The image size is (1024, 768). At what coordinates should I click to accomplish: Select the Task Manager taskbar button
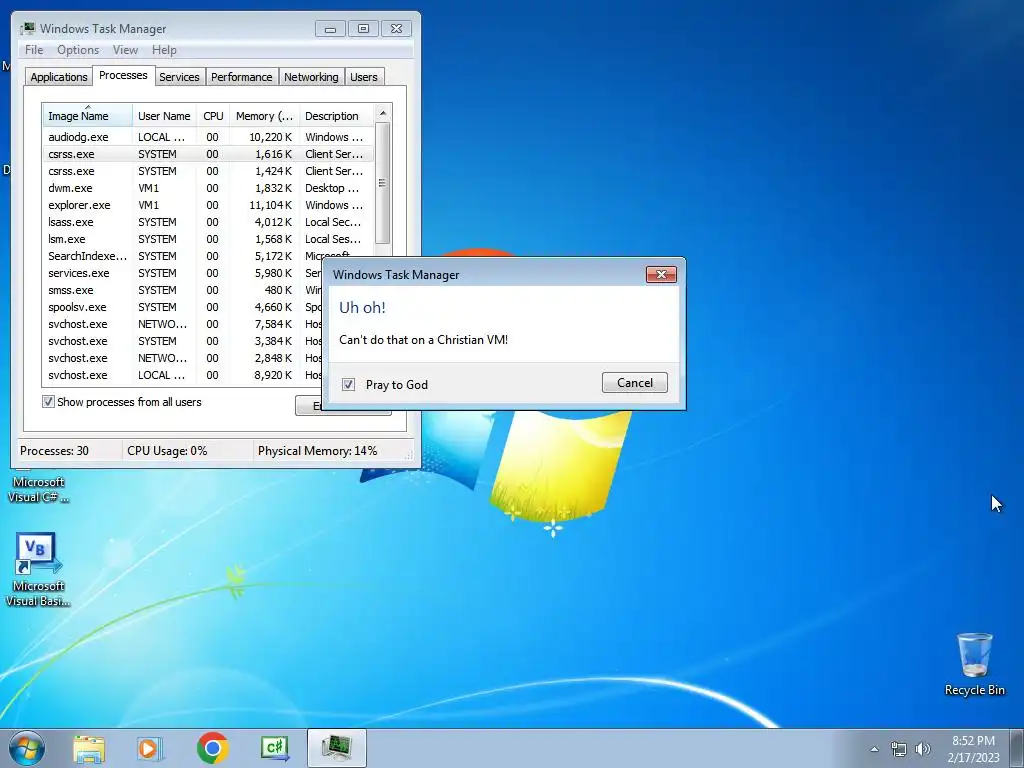[x=337, y=748]
